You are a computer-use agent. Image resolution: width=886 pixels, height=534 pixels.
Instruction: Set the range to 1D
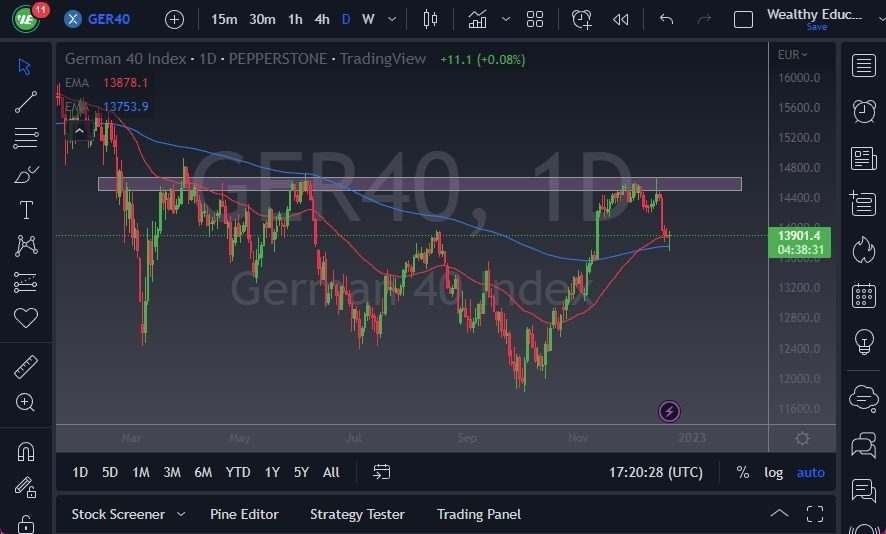80,472
